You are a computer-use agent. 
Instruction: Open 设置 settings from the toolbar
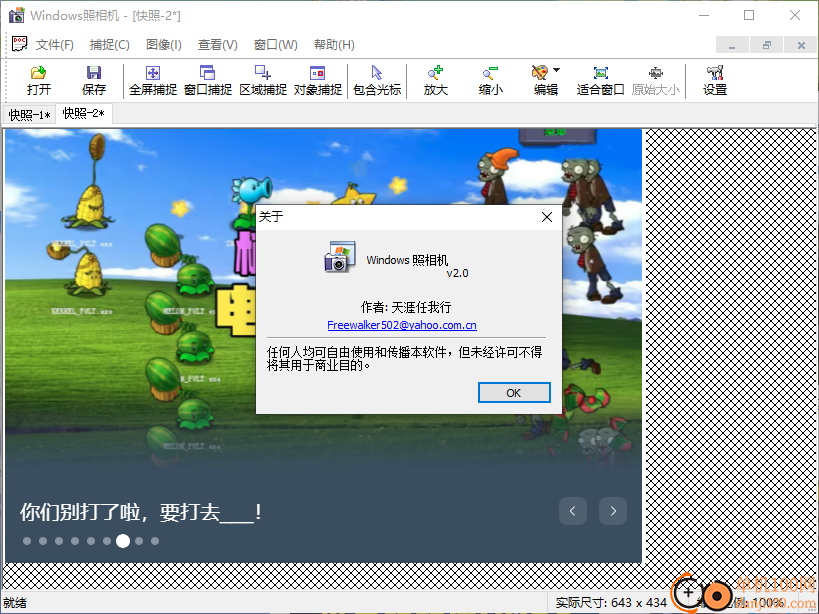715,80
